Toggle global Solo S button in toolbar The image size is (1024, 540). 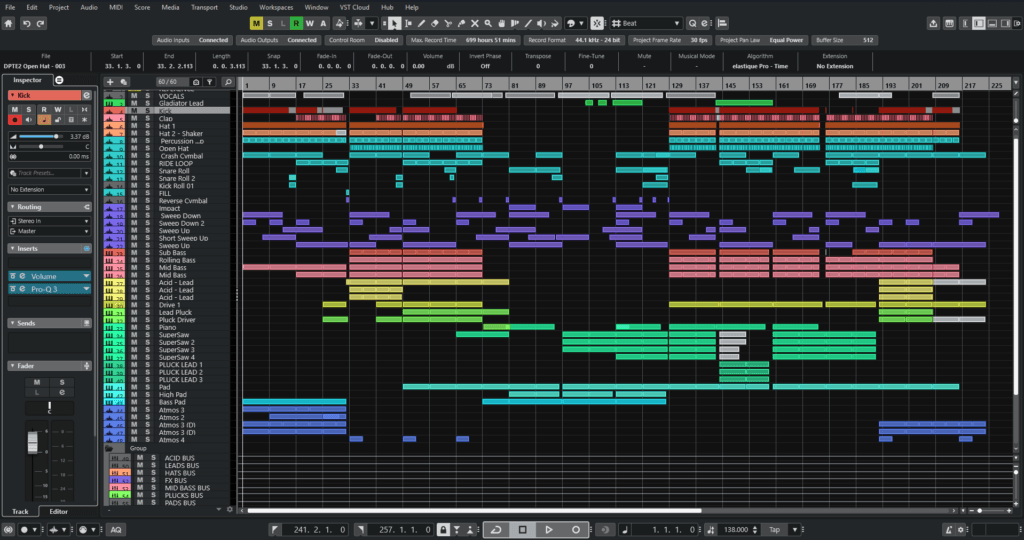270,24
